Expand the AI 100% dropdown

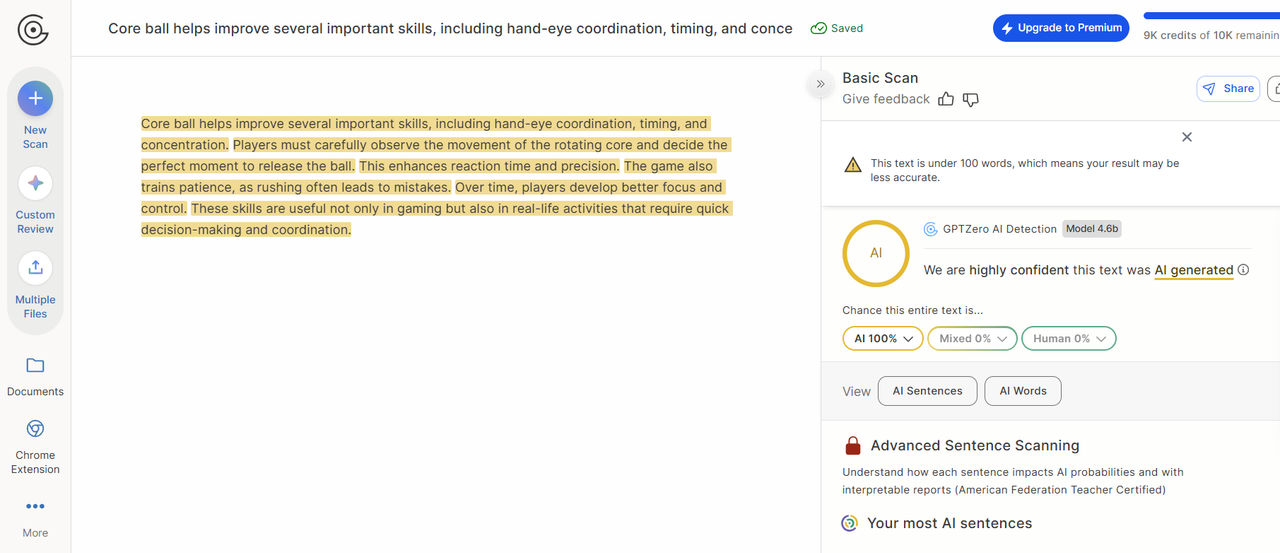point(883,339)
